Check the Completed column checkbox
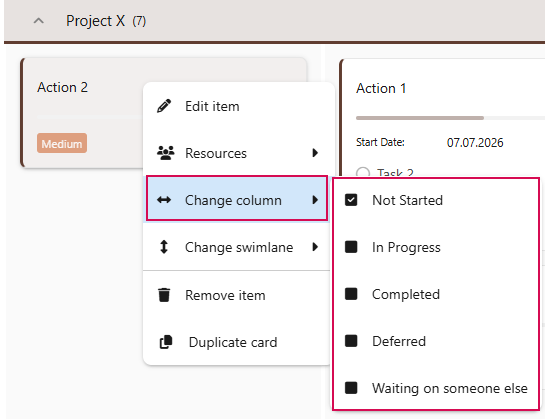This screenshot has width=545, height=419. point(351,294)
